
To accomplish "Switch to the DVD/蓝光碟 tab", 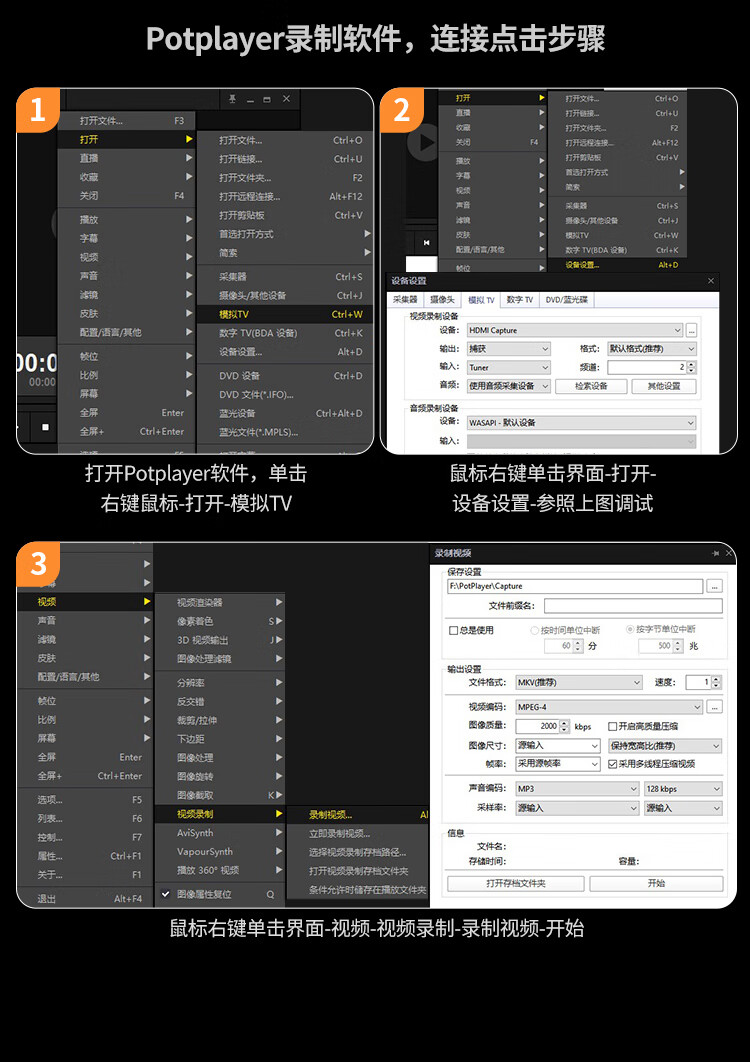I will point(567,299).
